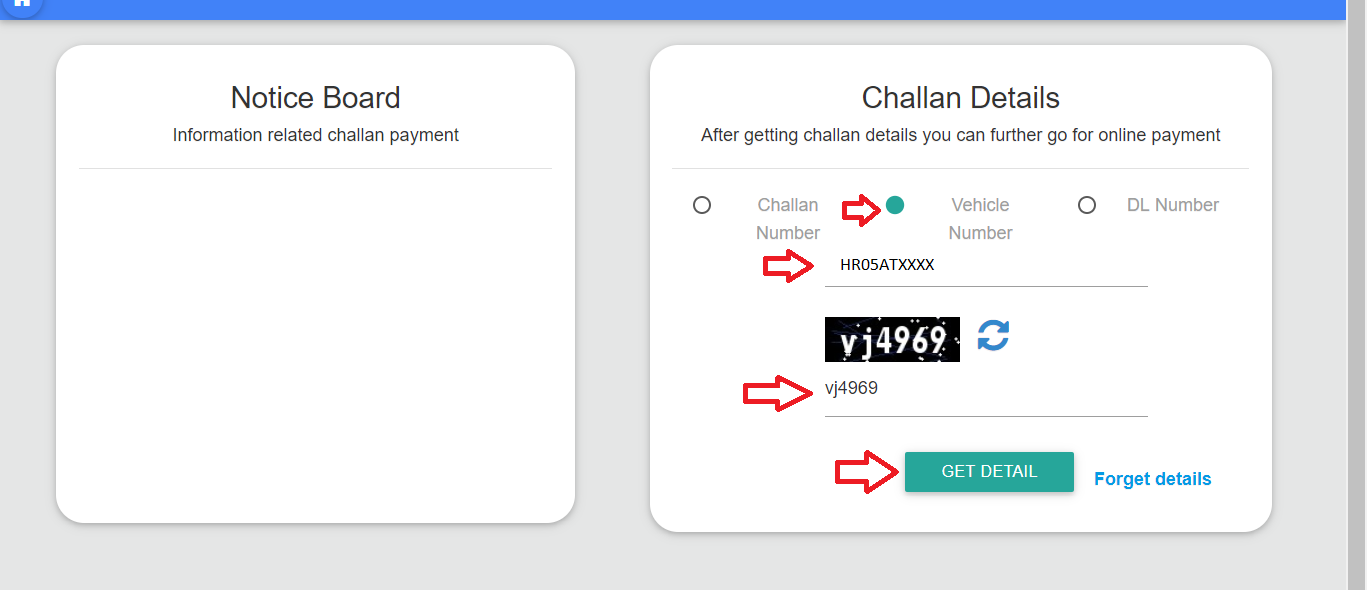Click the home icon in blue header
The height and width of the screenshot is (590, 1367).
coord(22,5)
